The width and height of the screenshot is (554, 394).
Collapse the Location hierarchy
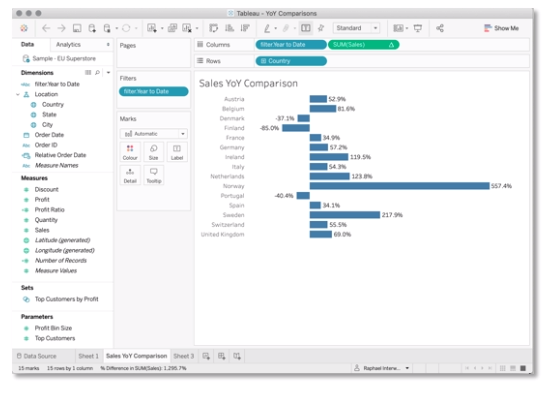[x=18, y=94]
